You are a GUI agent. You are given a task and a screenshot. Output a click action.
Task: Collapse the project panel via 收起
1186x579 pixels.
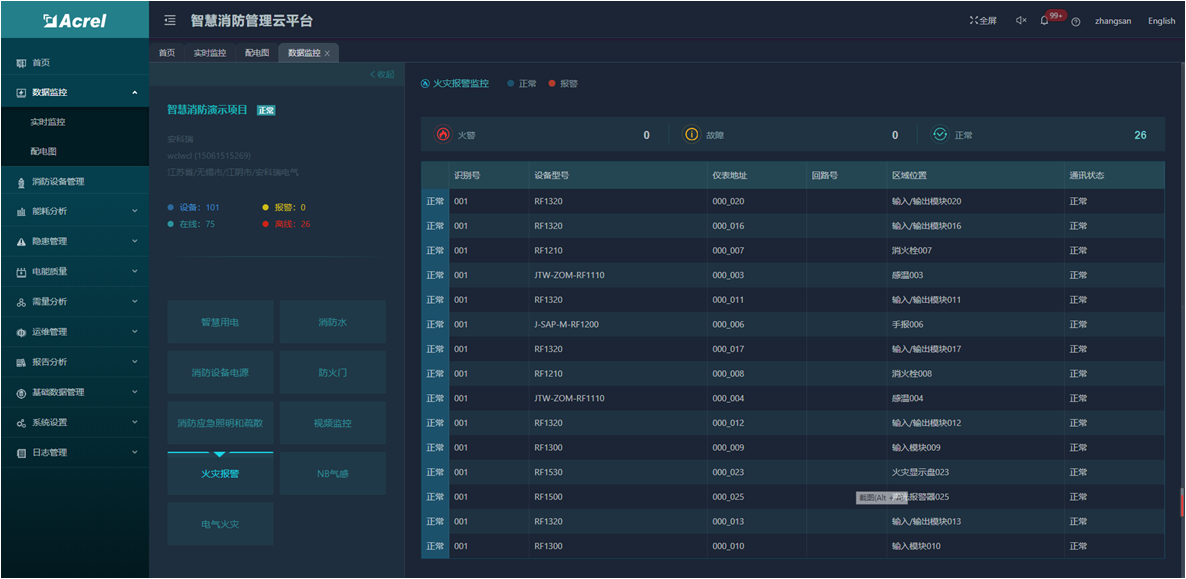[x=382, y=75]
